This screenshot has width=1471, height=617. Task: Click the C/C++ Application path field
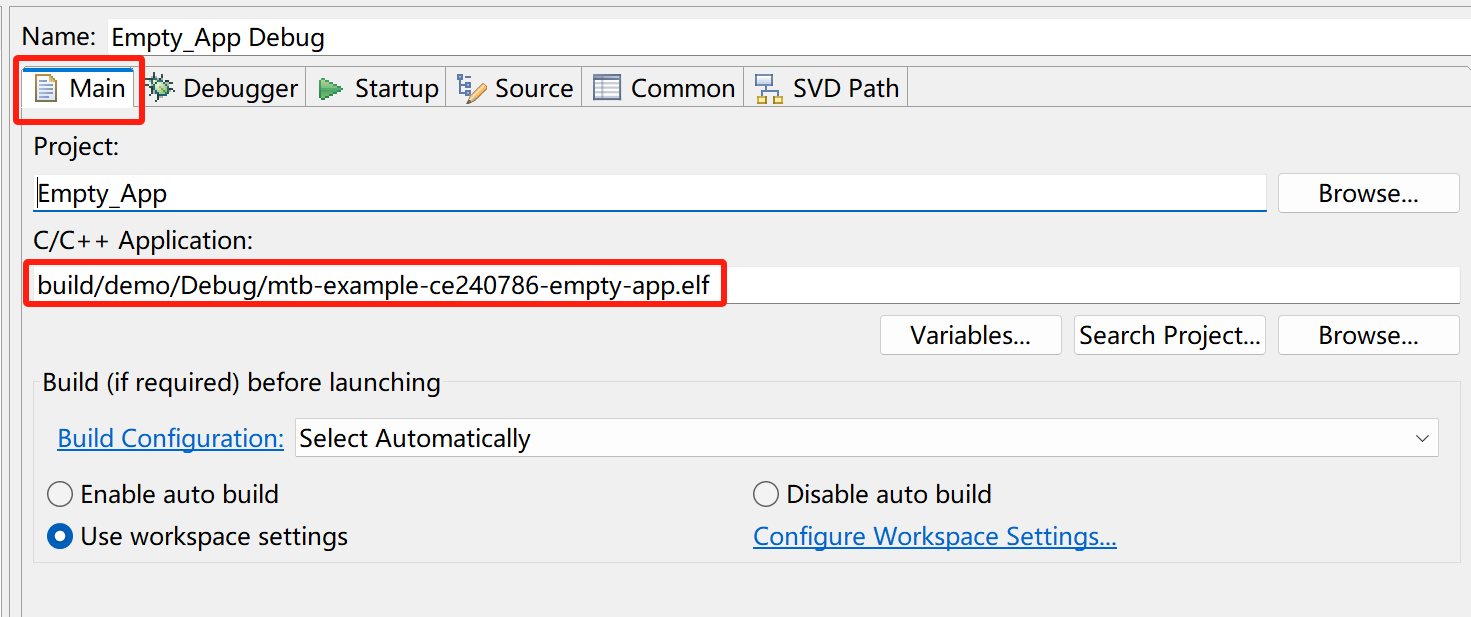747,286
